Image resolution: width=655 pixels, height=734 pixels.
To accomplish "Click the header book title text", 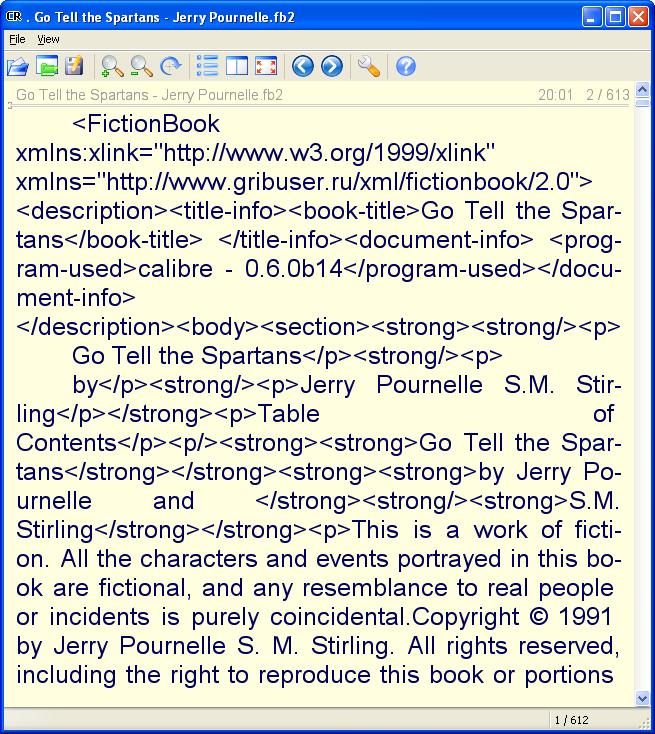I will pyautogui.click(x=149, y=95).
